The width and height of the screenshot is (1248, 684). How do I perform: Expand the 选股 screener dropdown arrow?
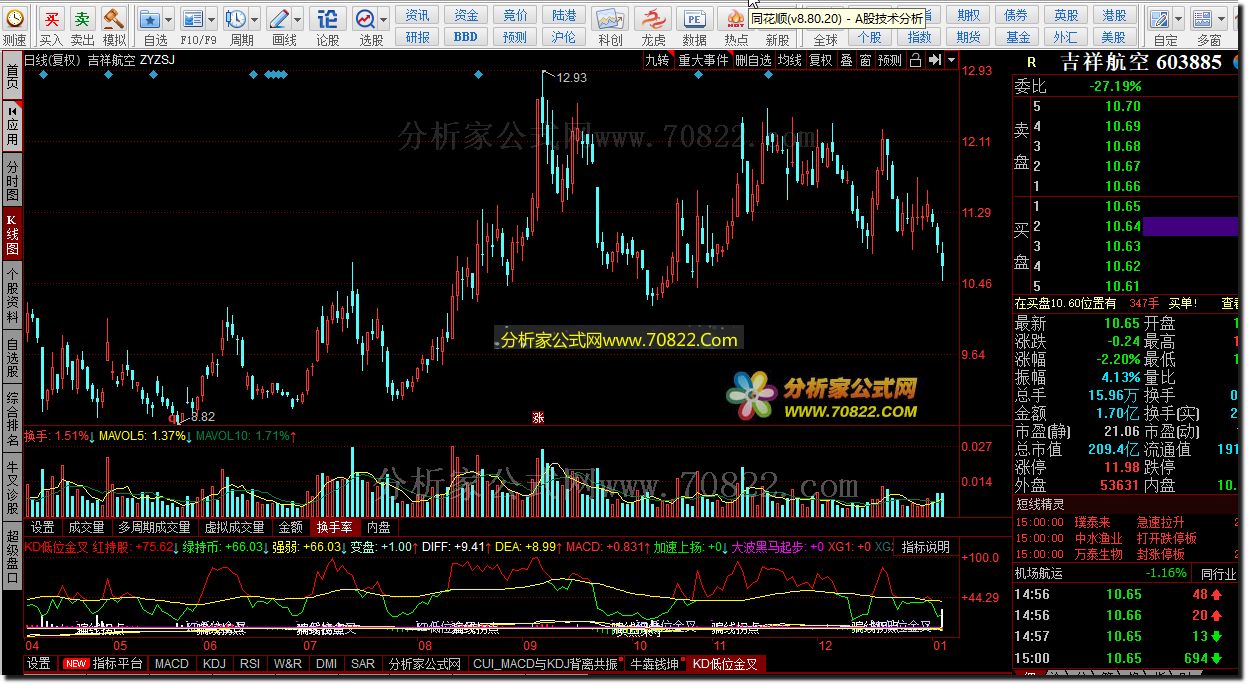(x=383, y=18)
